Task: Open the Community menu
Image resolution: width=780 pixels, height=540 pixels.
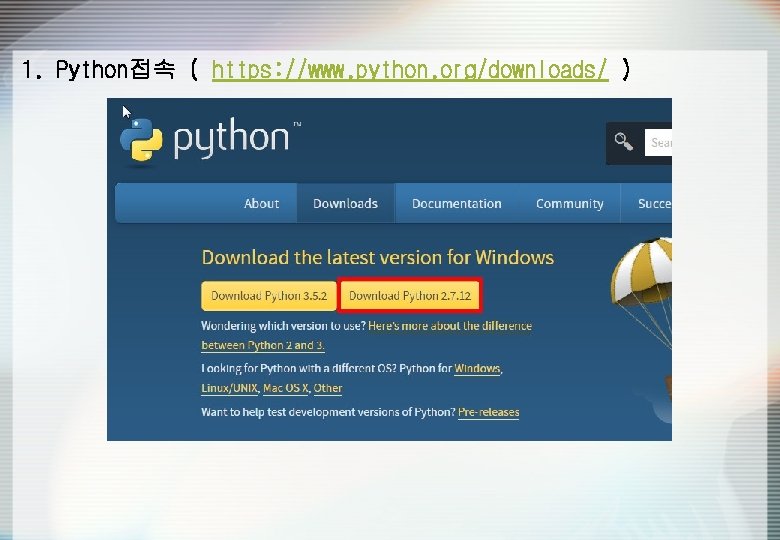Action: pyautogui.click(x=570, y=203)
